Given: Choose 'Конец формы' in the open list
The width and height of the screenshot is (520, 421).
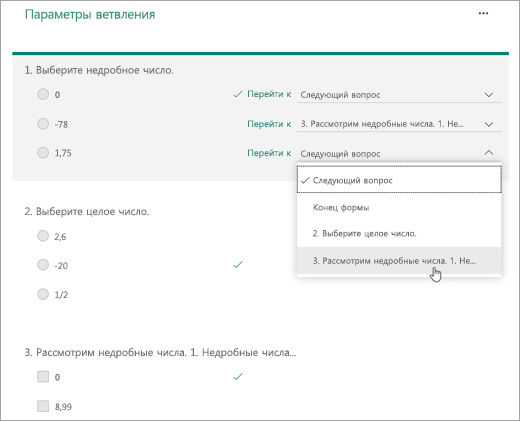Looking at the screenshot, I should 399,207.
